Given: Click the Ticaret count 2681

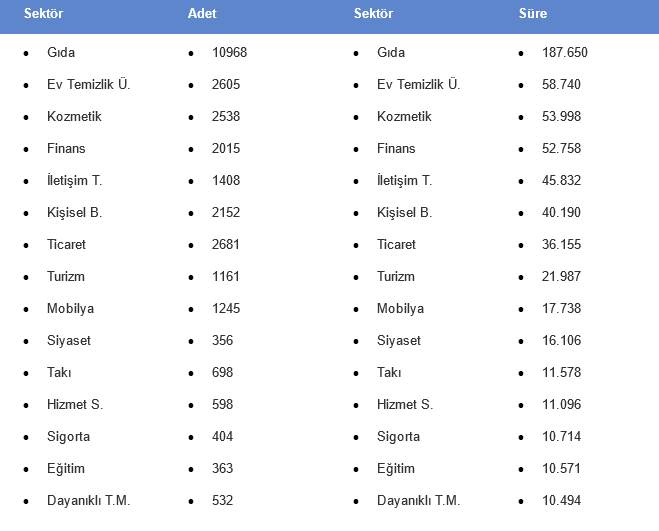Looking at the screenshot, I should point(226,244).
